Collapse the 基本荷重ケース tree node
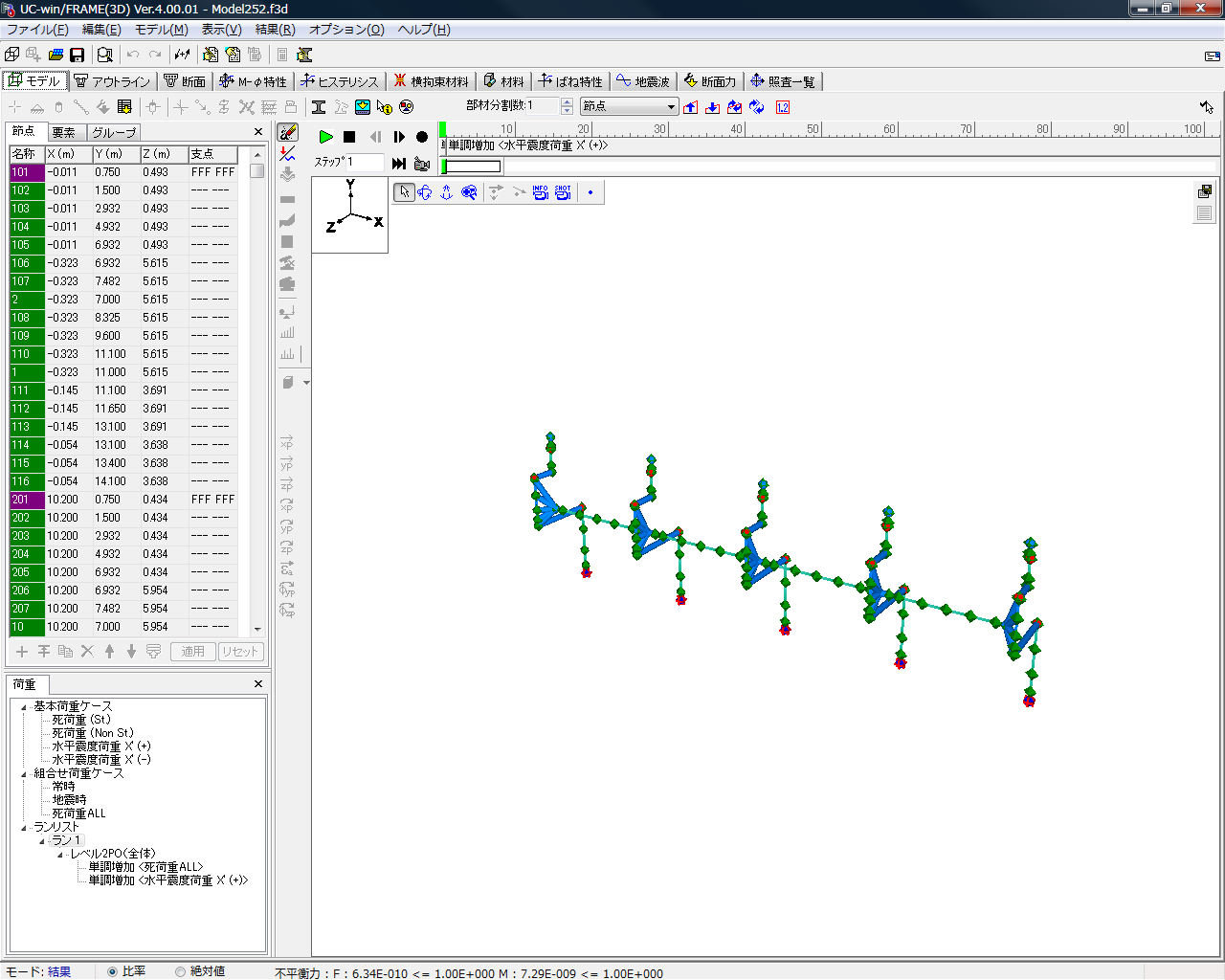The width and height of the screenshot is (1225, 980). [24, 707]
